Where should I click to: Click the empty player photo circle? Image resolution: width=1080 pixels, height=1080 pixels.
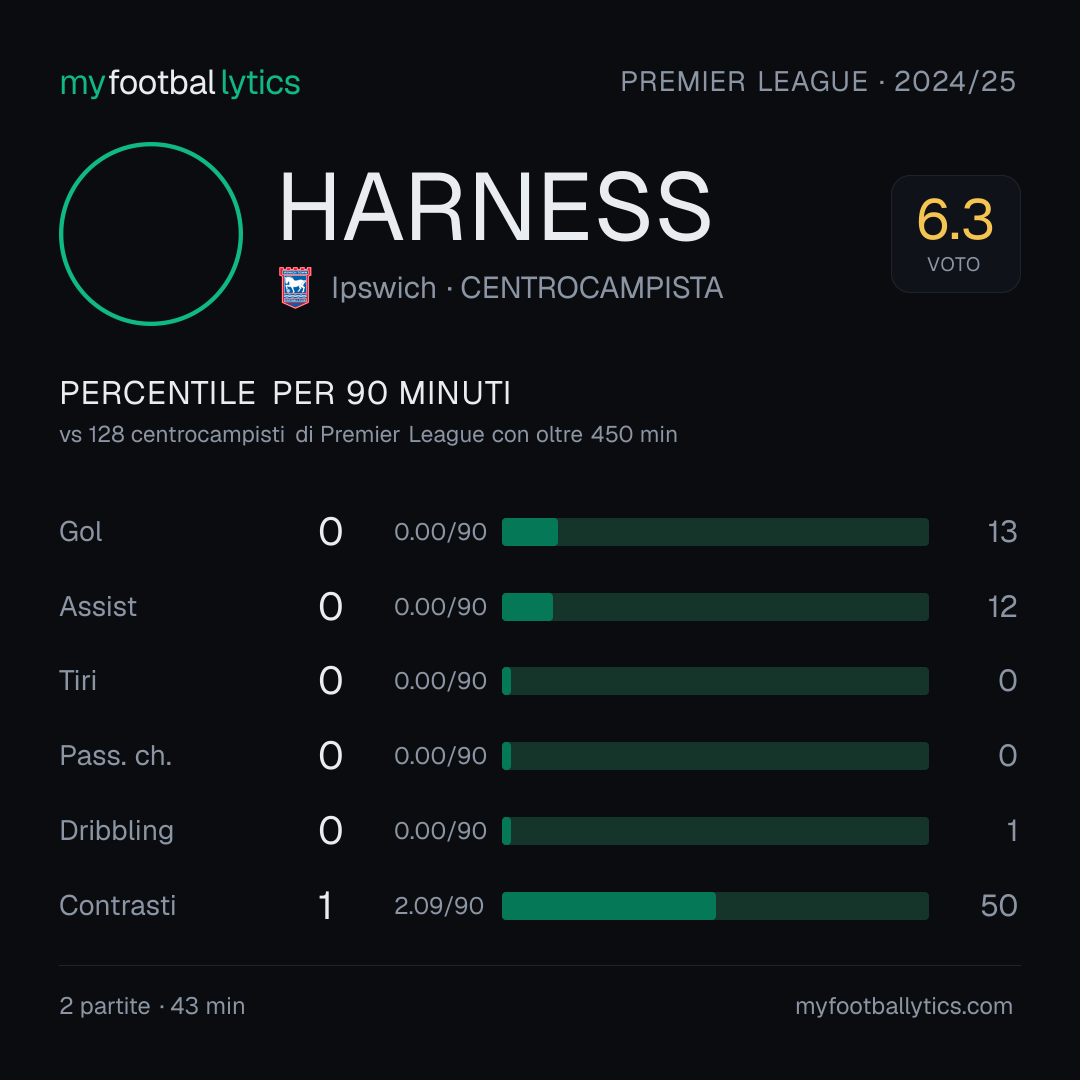[151, 233]
